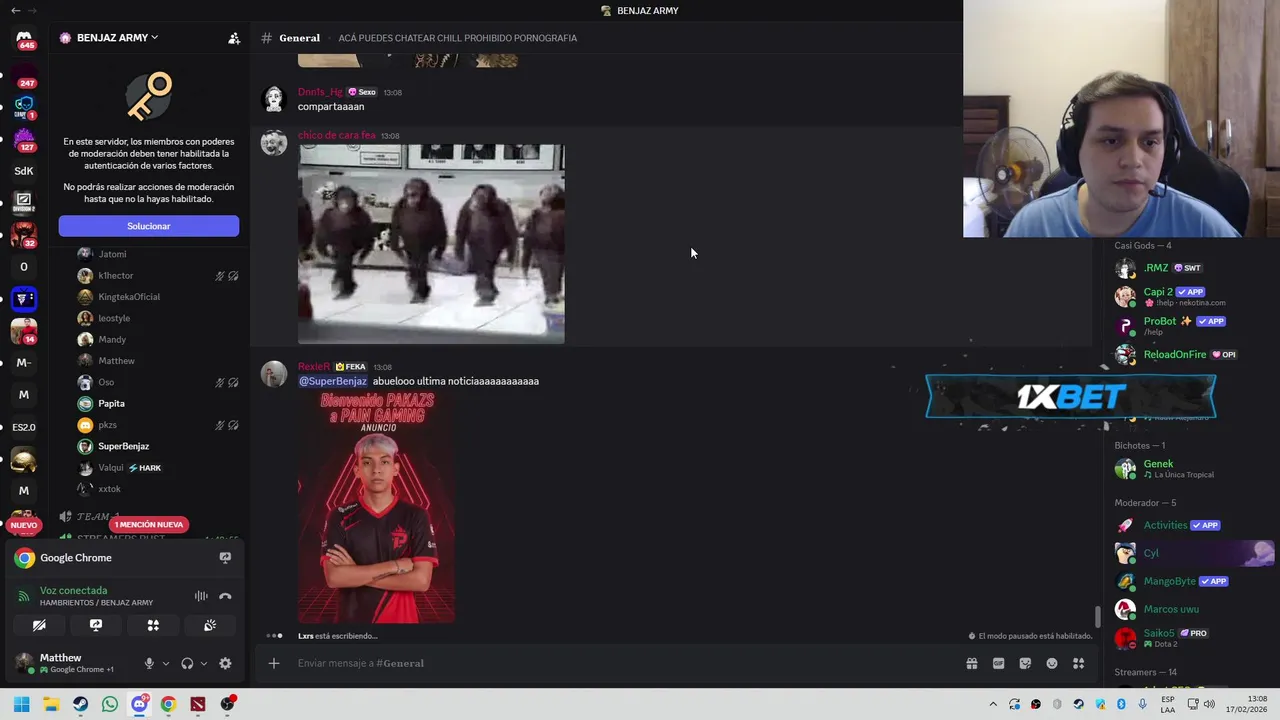Click the @SuperBenjaz mention in the message
This screenshot has height=720, width=1280.
[x=334, y=381]
